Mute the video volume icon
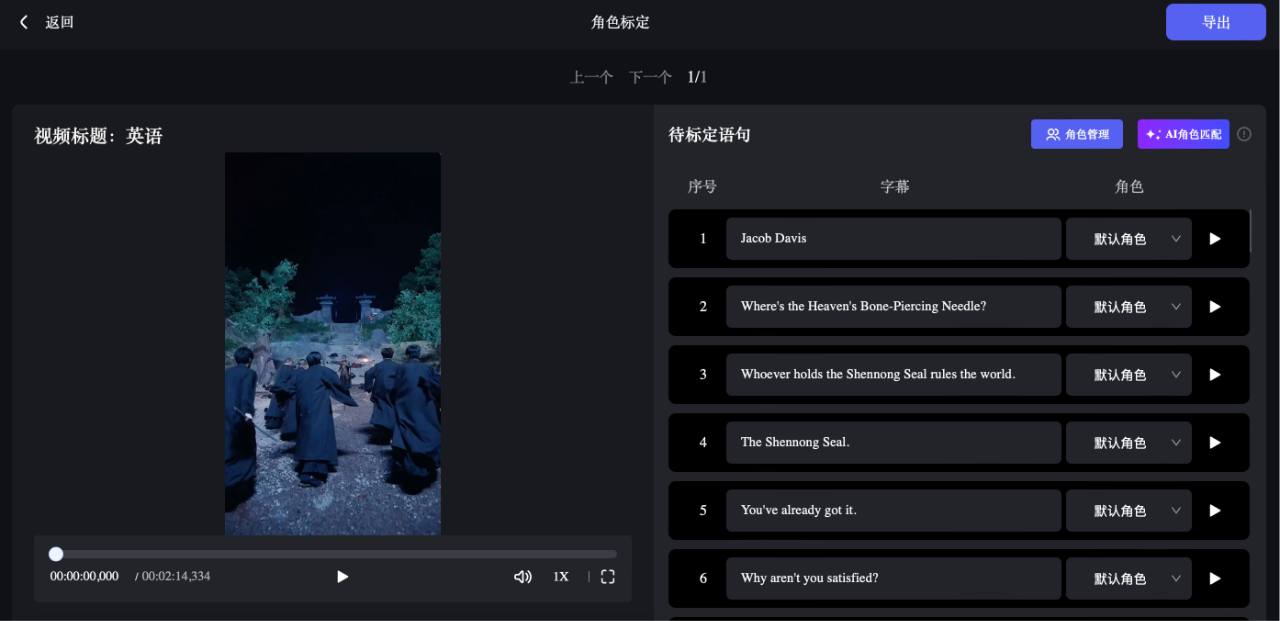 (521, 577)
